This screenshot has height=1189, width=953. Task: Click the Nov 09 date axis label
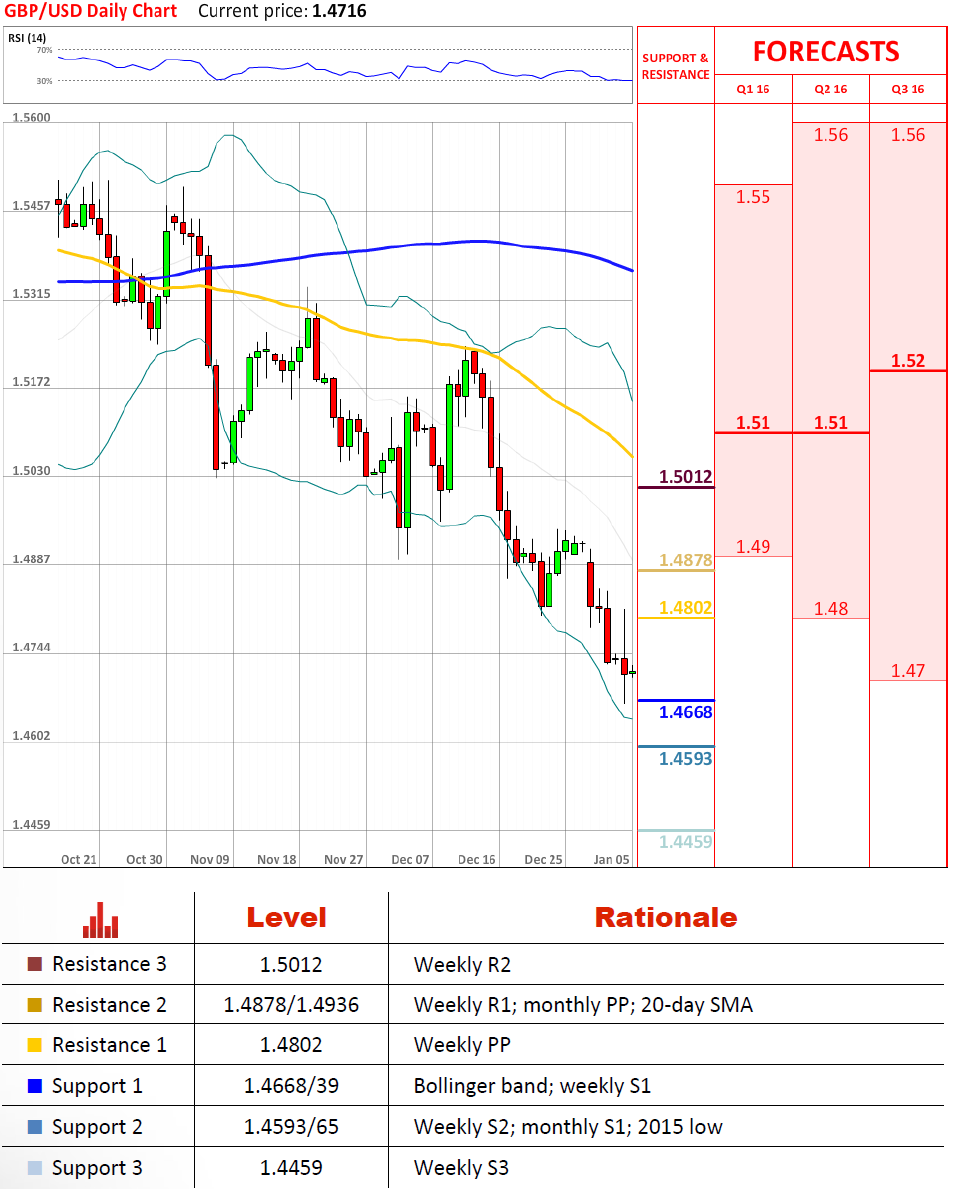coord(209,859)
